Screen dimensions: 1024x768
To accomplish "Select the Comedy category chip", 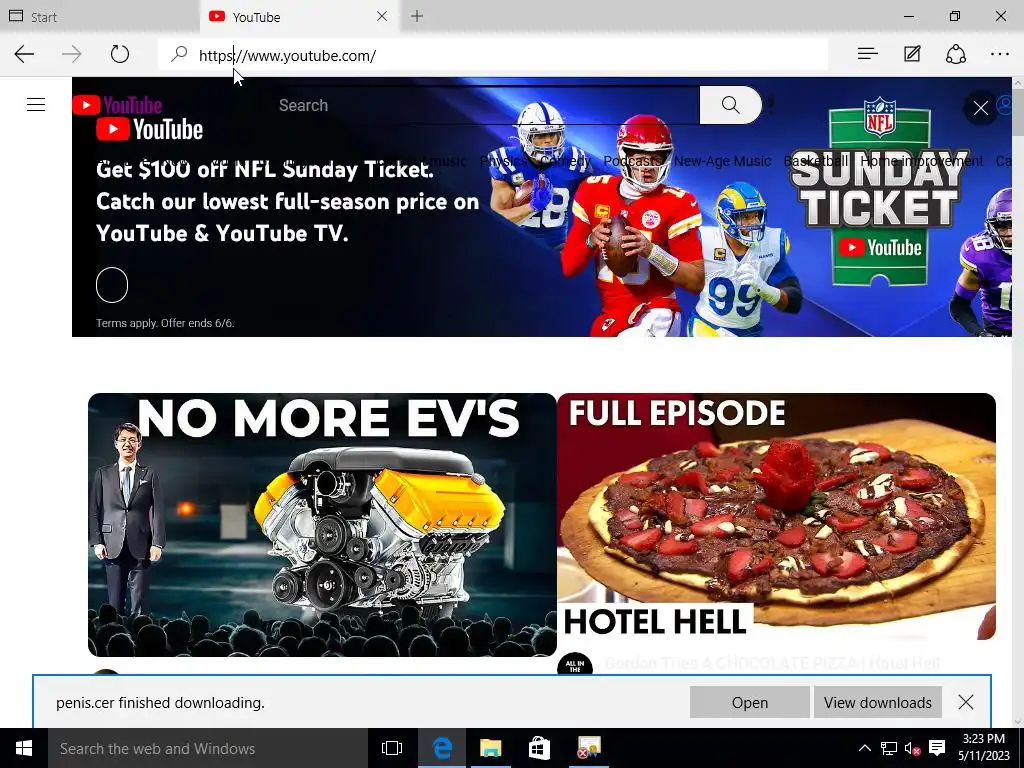I will click(566, 161).
